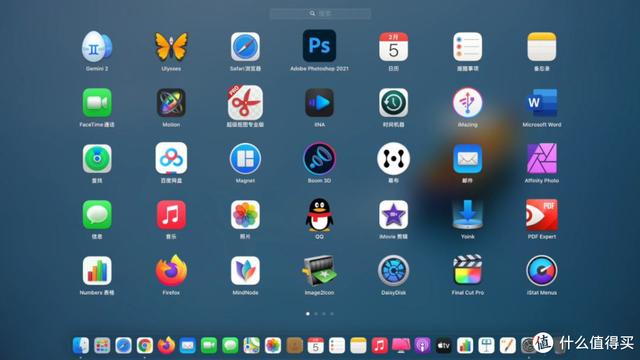Open Music from the Launchpad grid

[171, 214]
